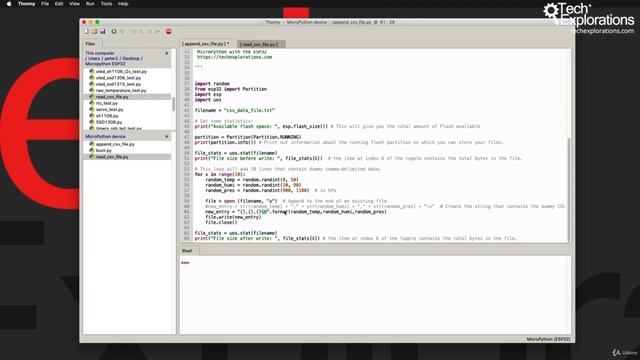640x360 pixels.
Task: Open the Apple menu
Action: (x=9, y=4)
